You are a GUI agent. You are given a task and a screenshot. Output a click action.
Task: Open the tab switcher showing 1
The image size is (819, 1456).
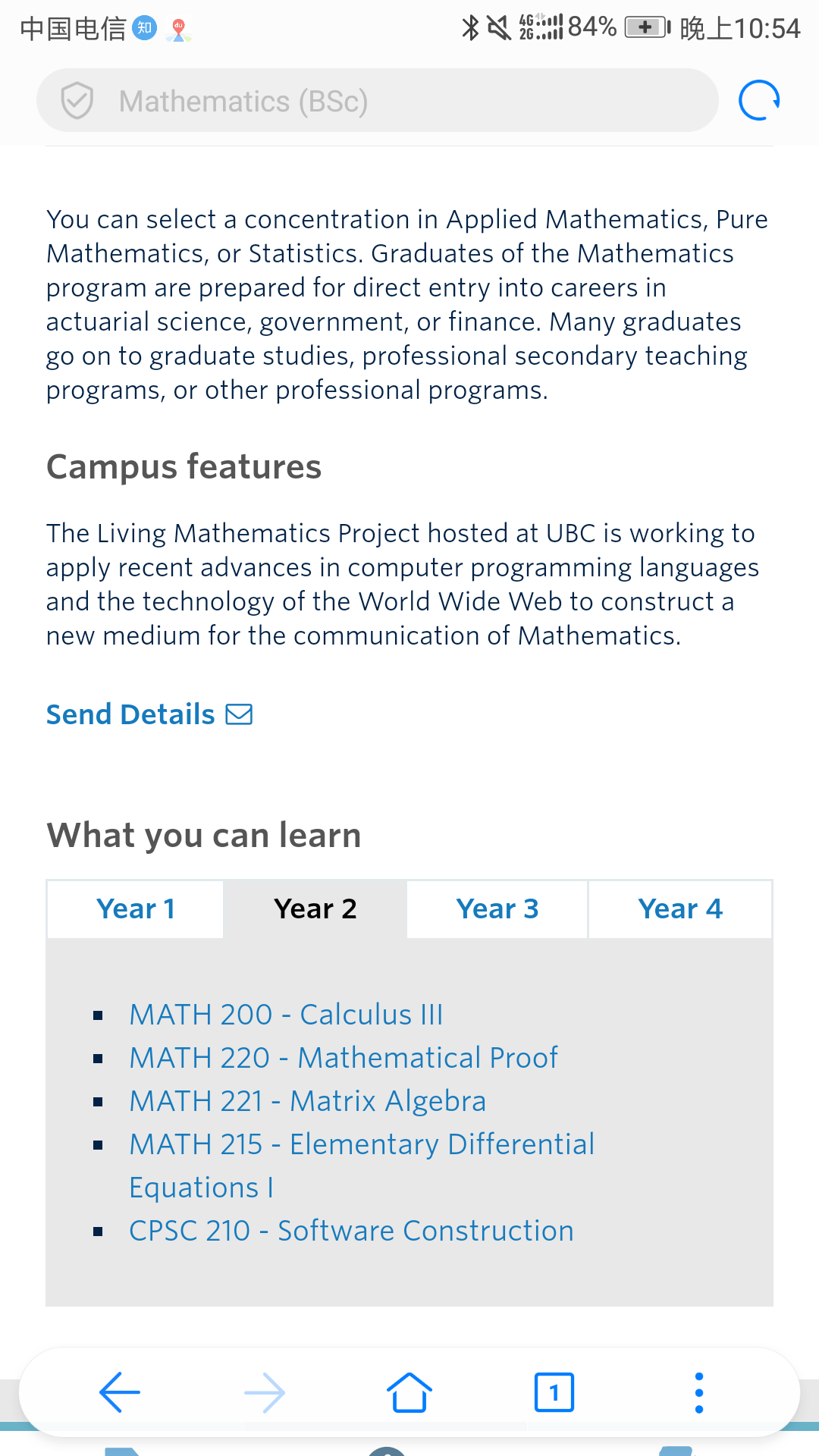(x=554, y=1392)
